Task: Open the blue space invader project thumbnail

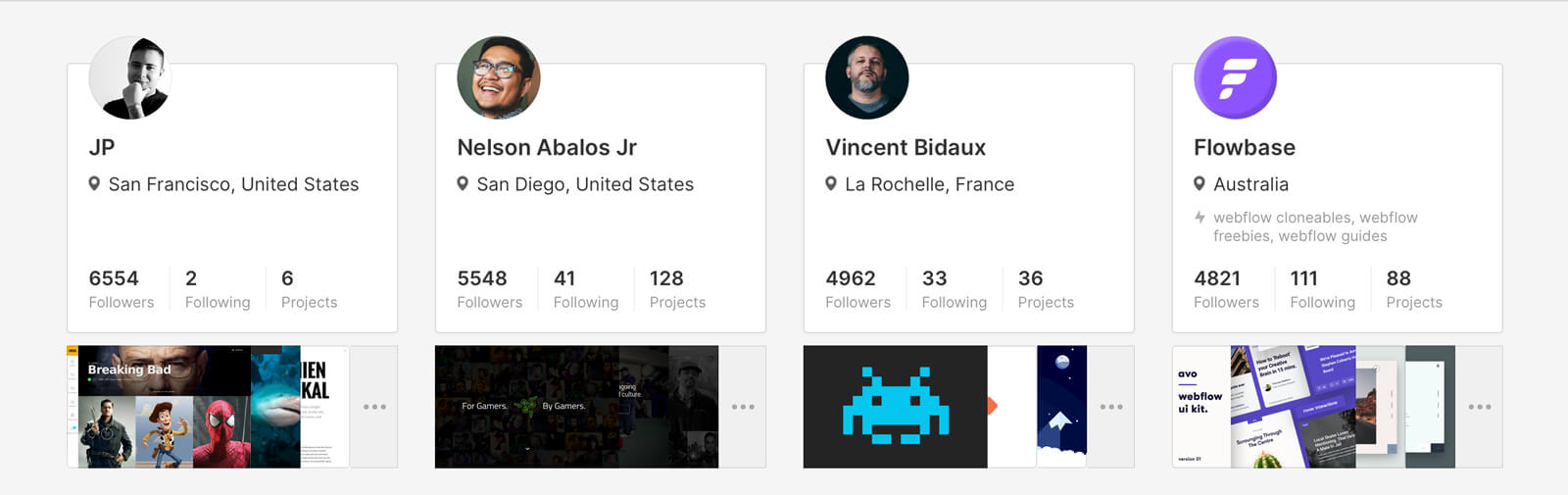Action: (896, 407)
